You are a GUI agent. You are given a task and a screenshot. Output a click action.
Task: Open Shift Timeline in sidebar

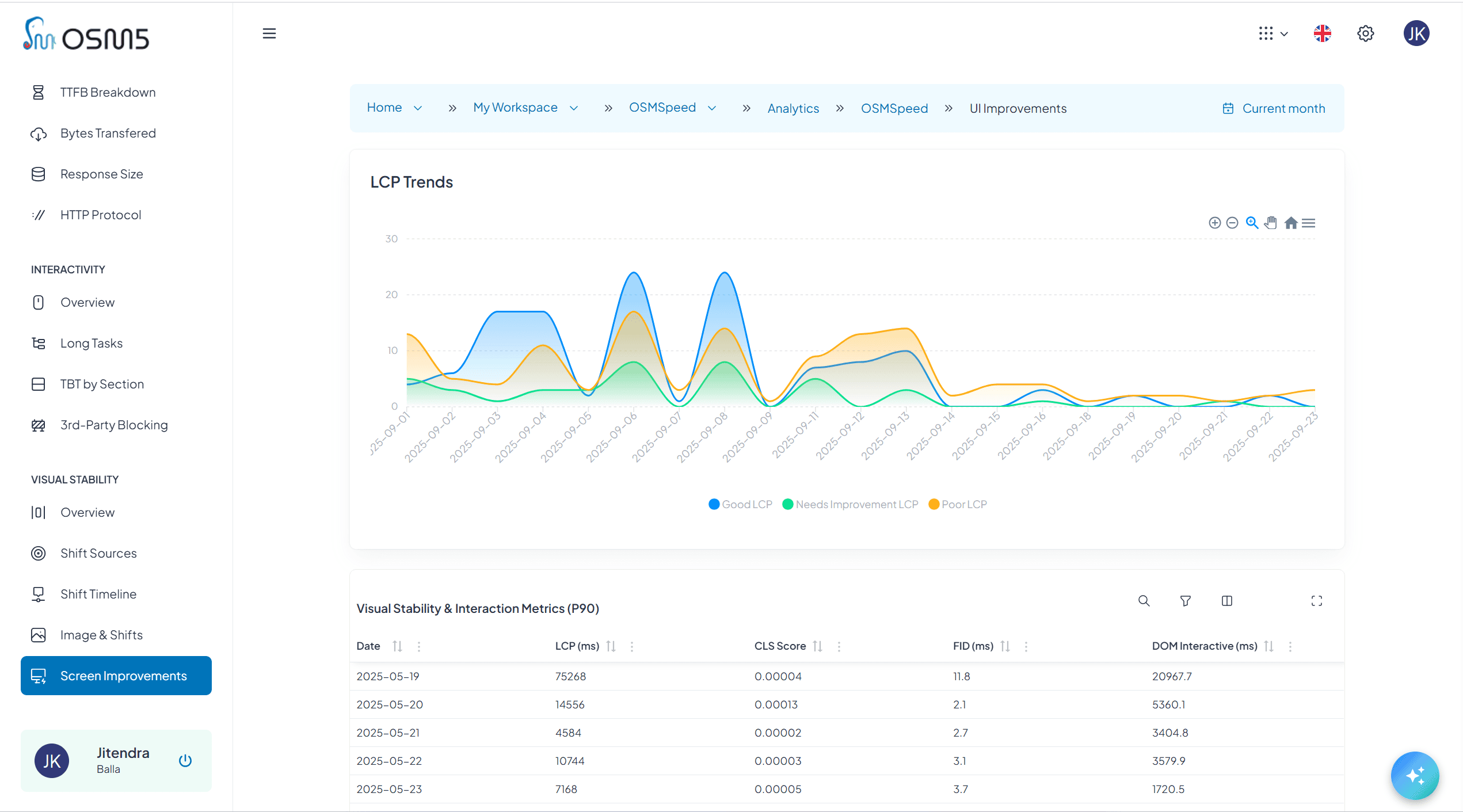[x=98, y=594]
